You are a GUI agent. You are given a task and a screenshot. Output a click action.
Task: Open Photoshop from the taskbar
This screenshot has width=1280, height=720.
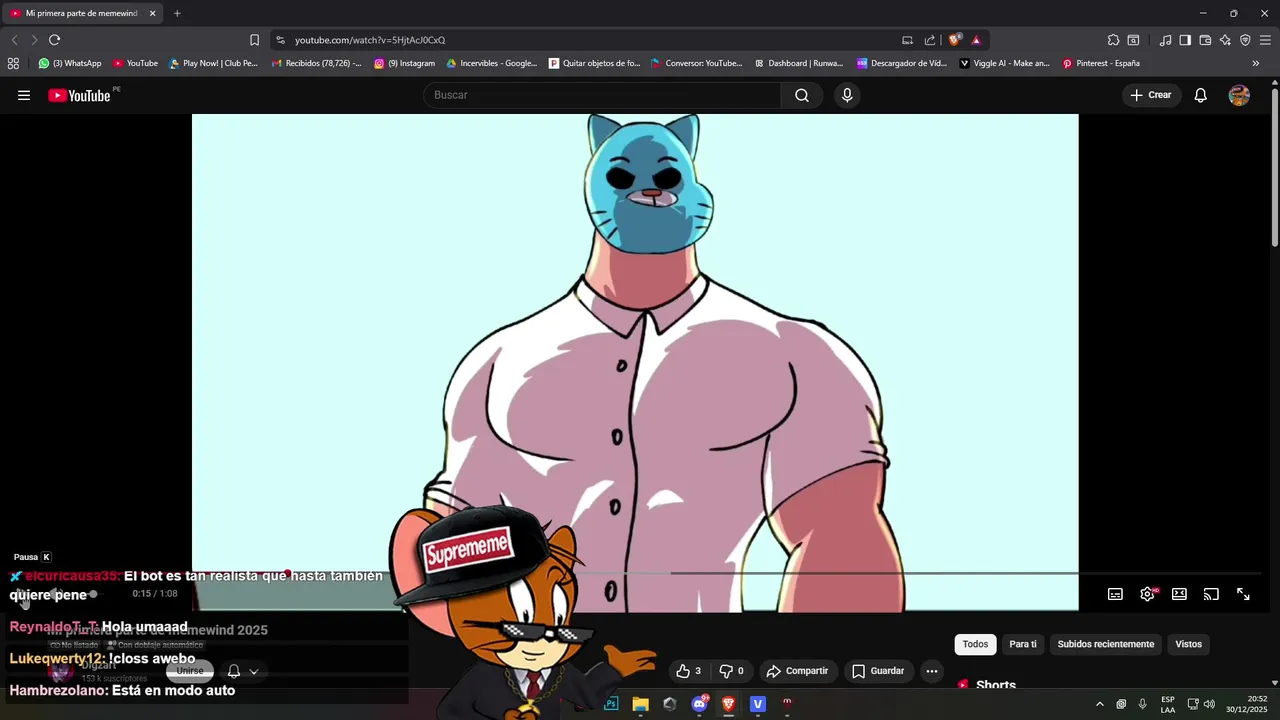611,704
